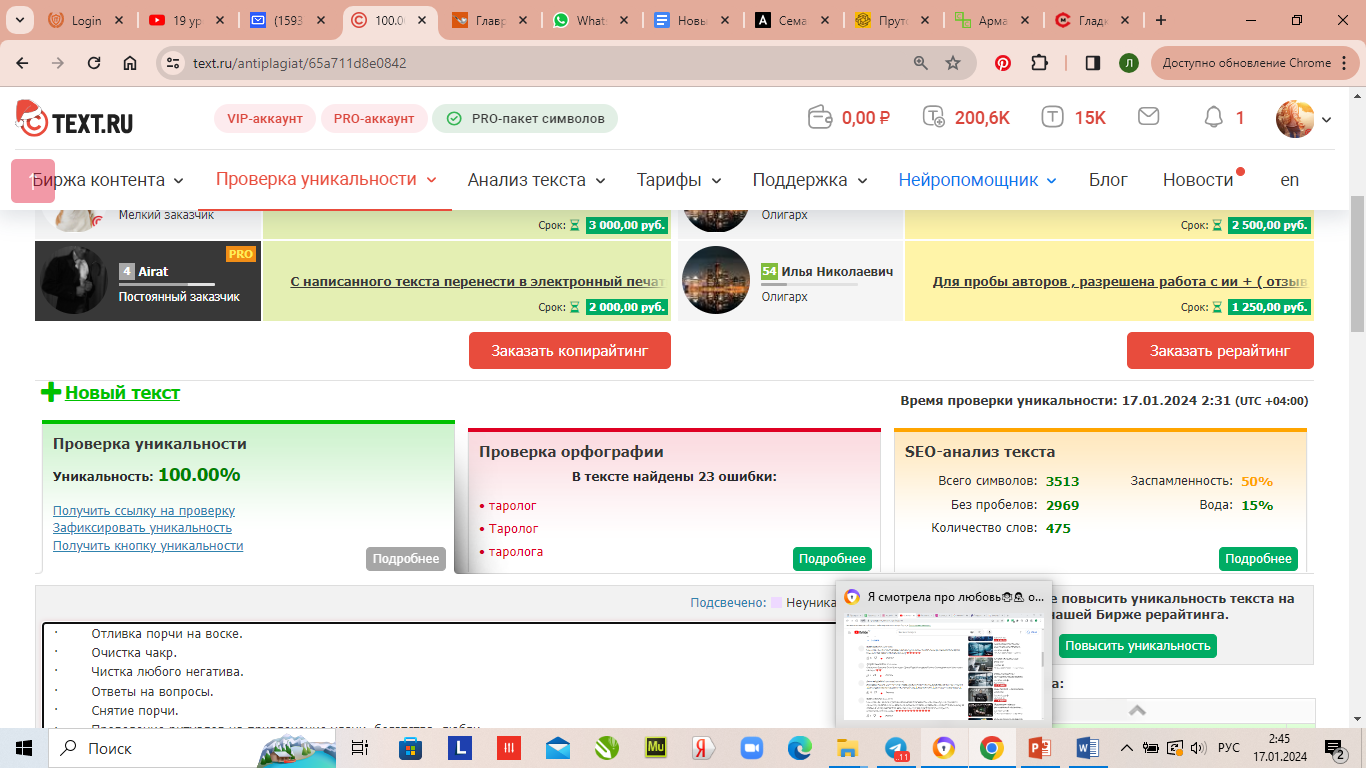1366x768 pixels.
Task: Click the green plus icon near Новый текст
Action: pos(51,392)
